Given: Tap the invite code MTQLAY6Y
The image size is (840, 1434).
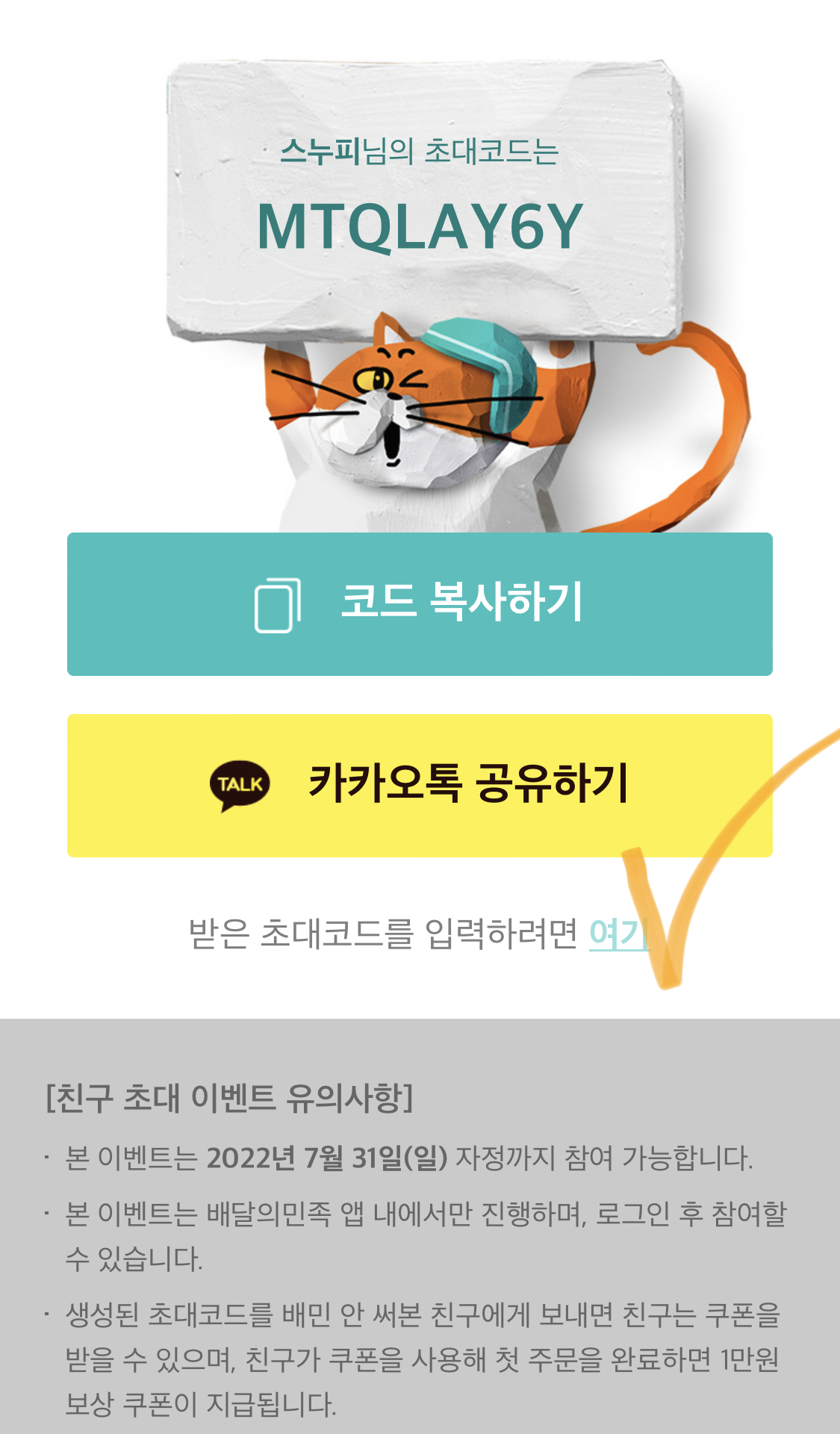Looking at the screenshot, I should (x=420, y=226).
